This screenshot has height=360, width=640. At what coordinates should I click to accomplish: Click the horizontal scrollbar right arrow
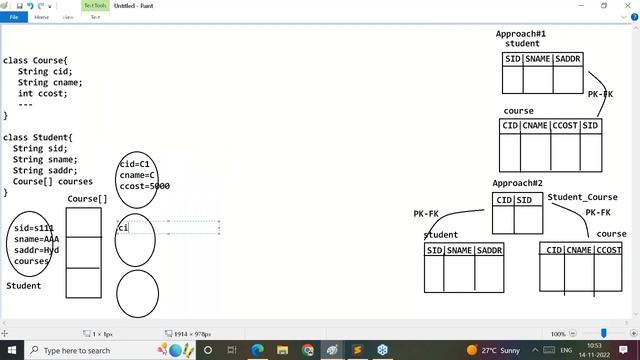click(627, 322)
